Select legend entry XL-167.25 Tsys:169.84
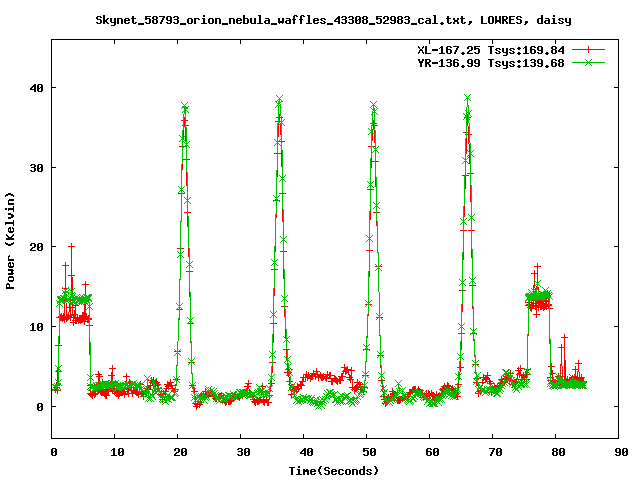 491,50
